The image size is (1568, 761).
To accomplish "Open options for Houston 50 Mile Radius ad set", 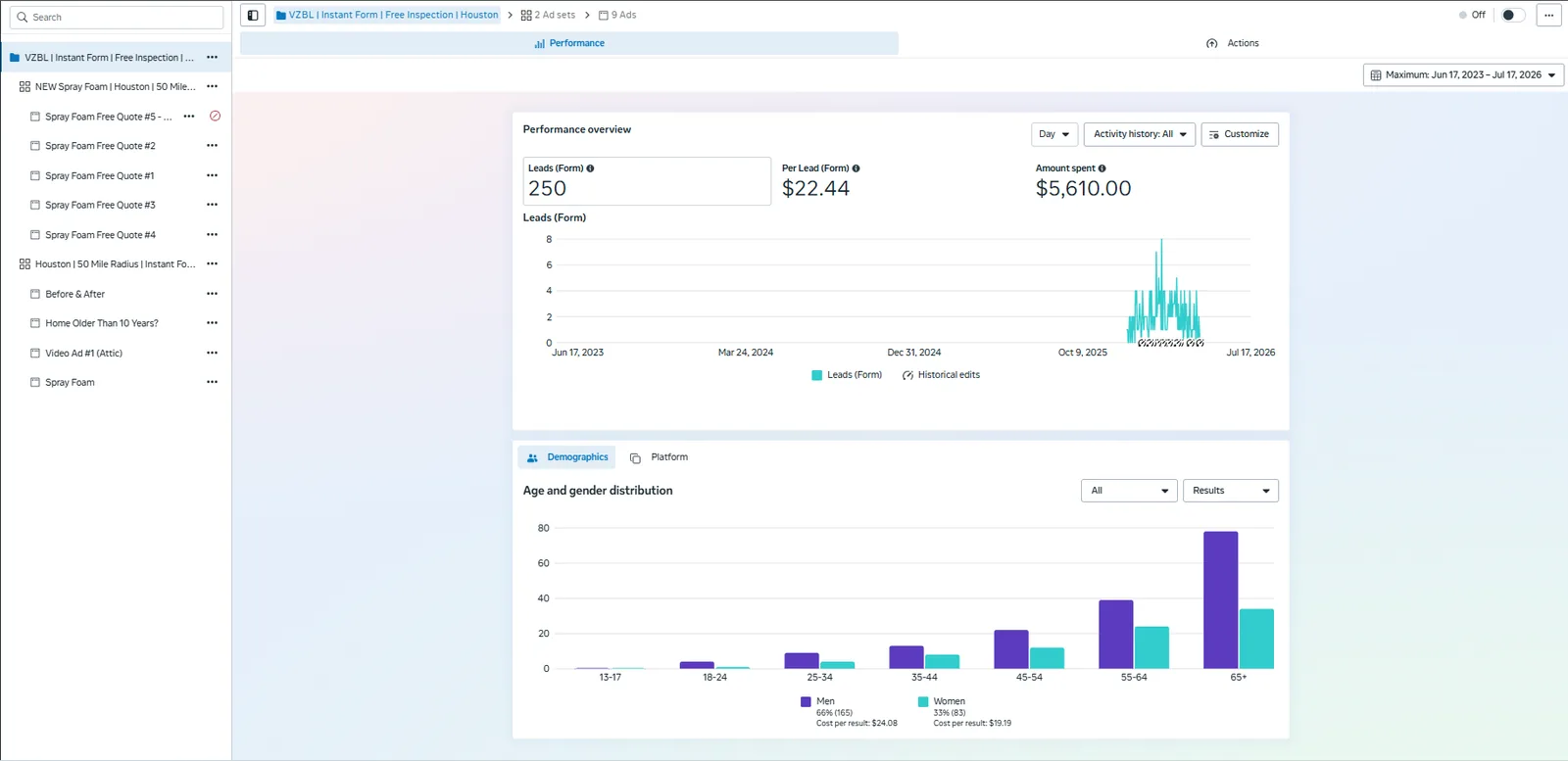I will (212, 264).
